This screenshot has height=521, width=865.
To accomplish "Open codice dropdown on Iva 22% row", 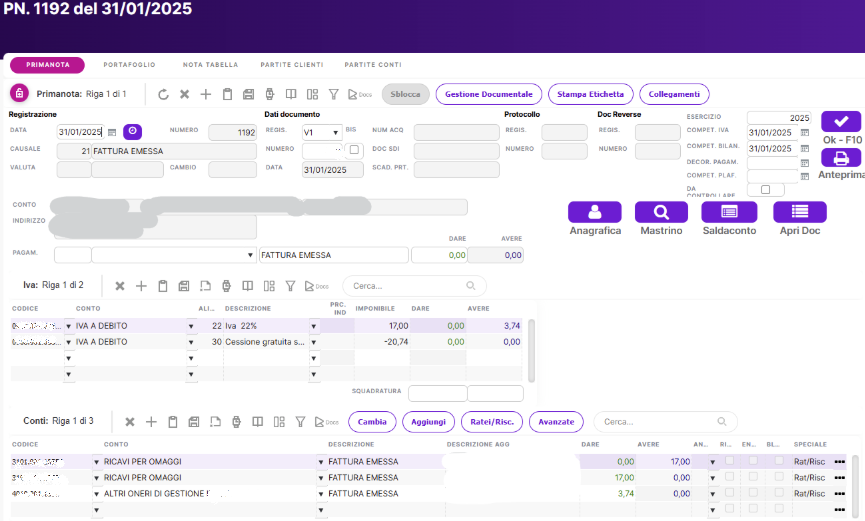I will click(x=68, y=326).
